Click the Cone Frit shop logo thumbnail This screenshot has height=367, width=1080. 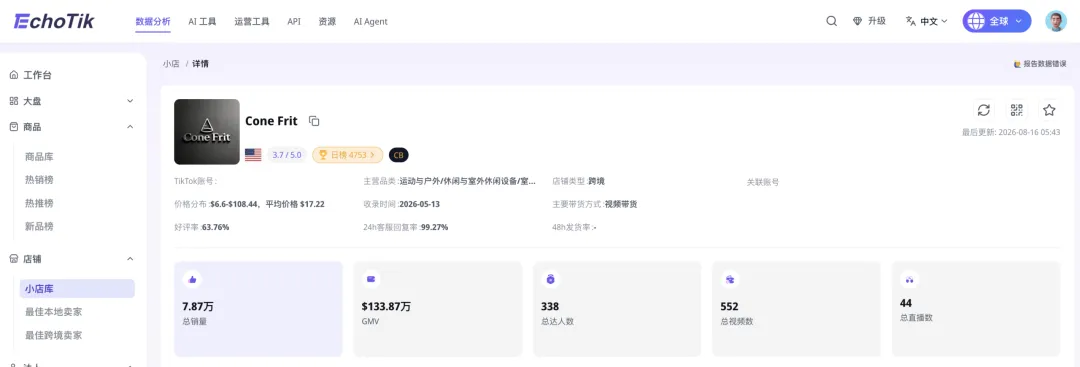pyautogui.click(x=207, y=132)
